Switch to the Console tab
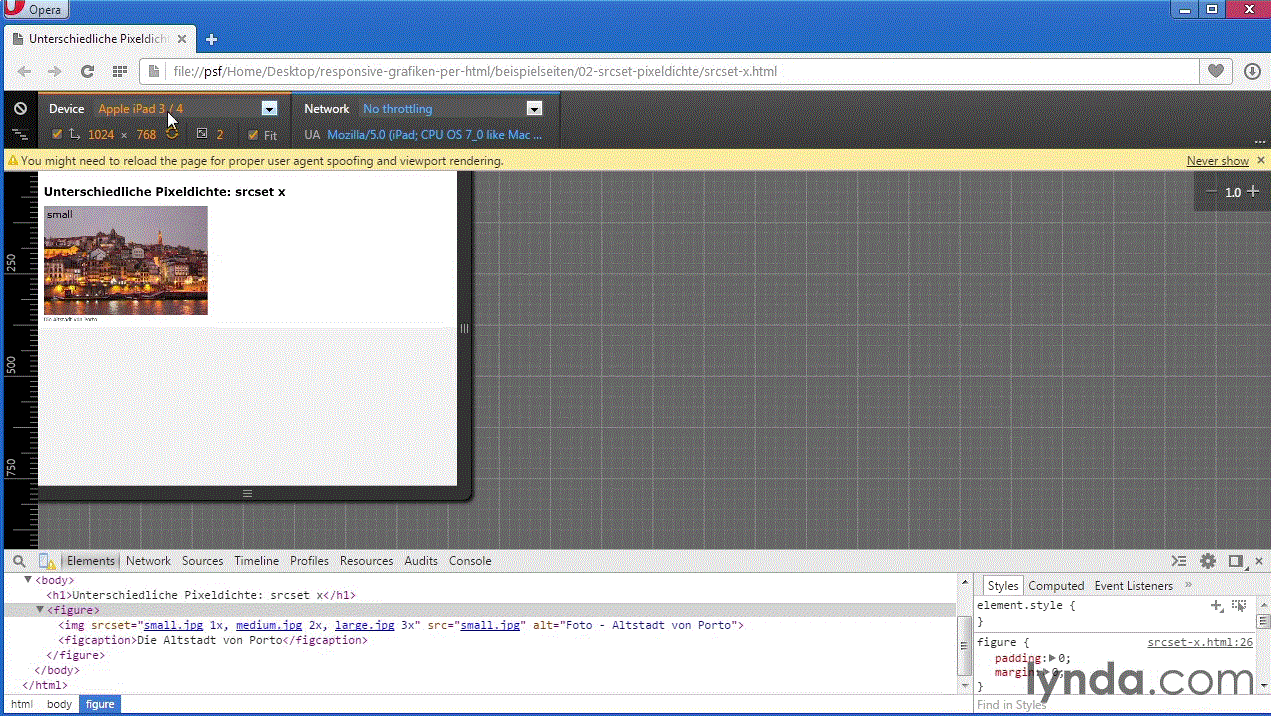 pos(470,561)
